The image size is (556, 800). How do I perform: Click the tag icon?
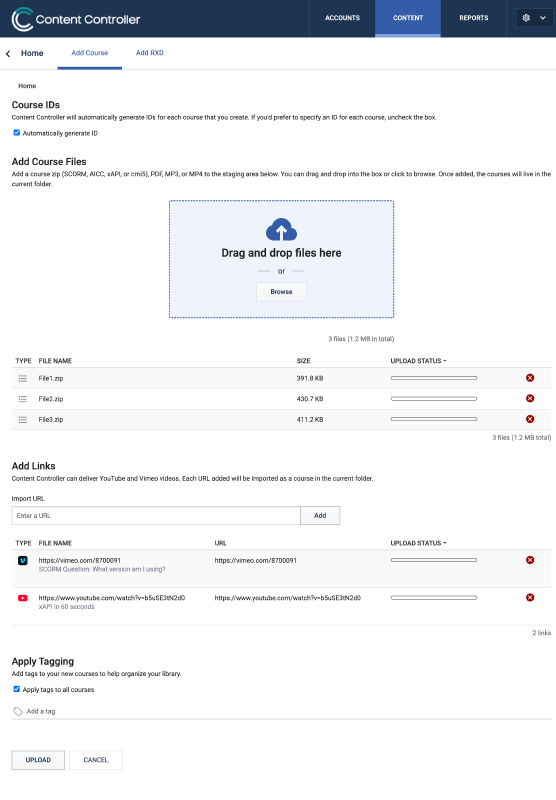pyautogui.click(x=18, y=712)
